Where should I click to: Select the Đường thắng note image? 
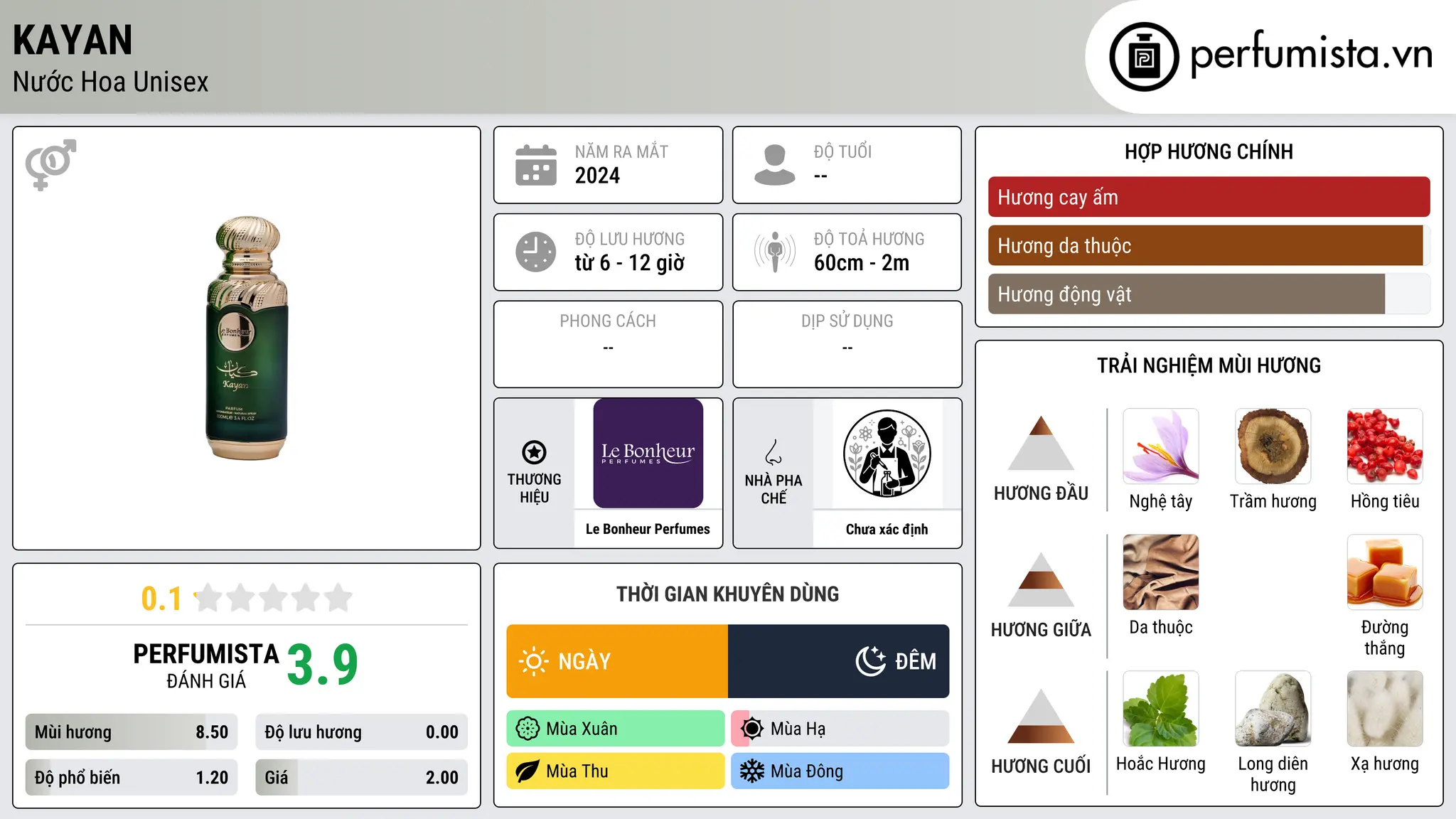1385,572
